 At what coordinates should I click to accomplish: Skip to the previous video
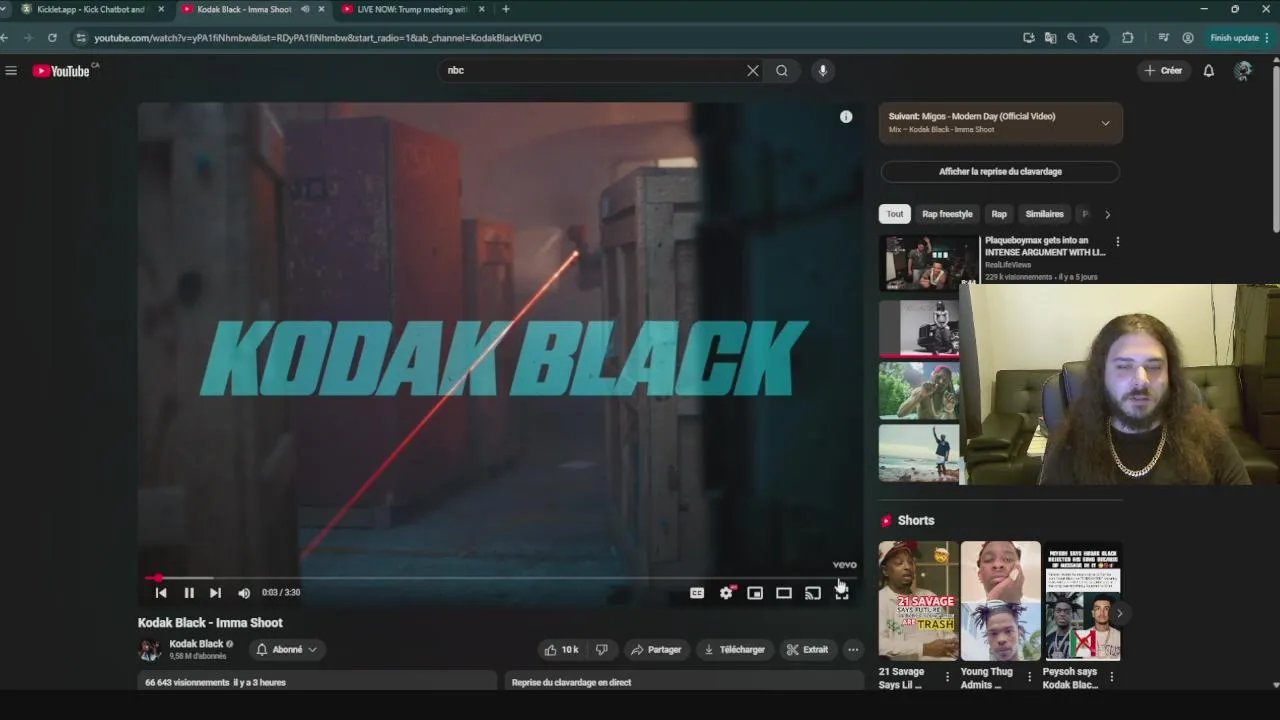pos(161,593)
